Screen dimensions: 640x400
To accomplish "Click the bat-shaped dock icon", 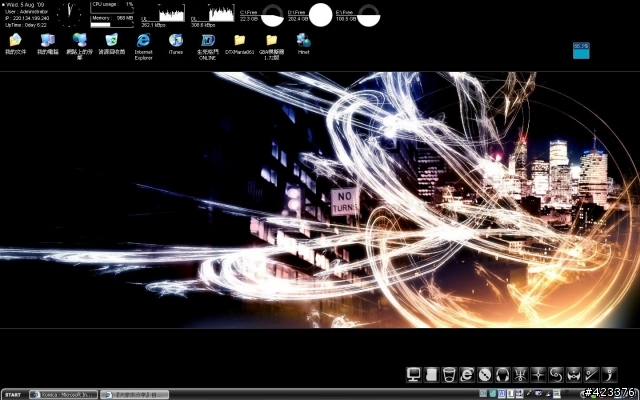I will (573, 374).
